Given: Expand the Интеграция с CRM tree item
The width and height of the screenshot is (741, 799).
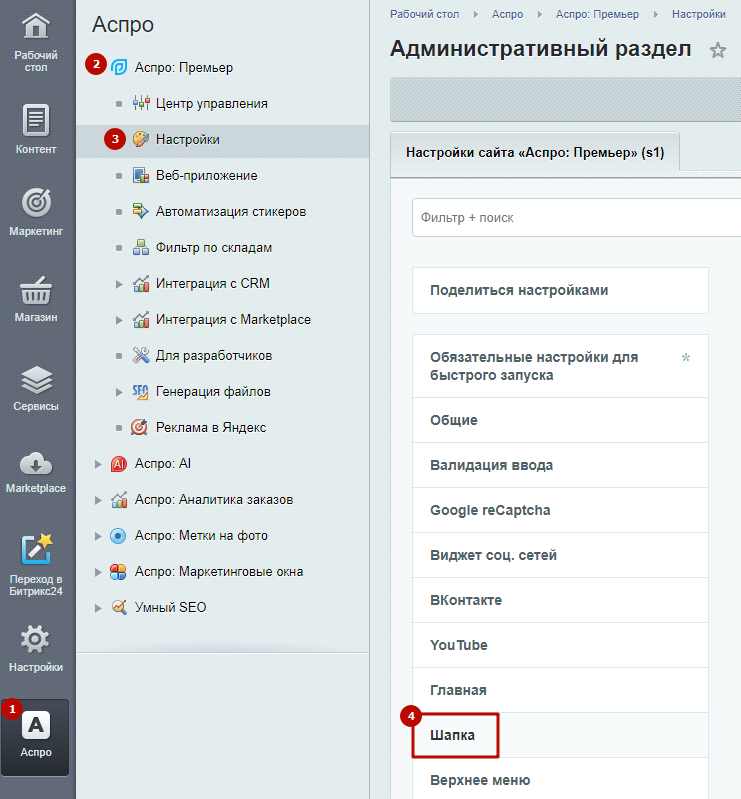Looking at the screenshot, I should click(119, 284).
